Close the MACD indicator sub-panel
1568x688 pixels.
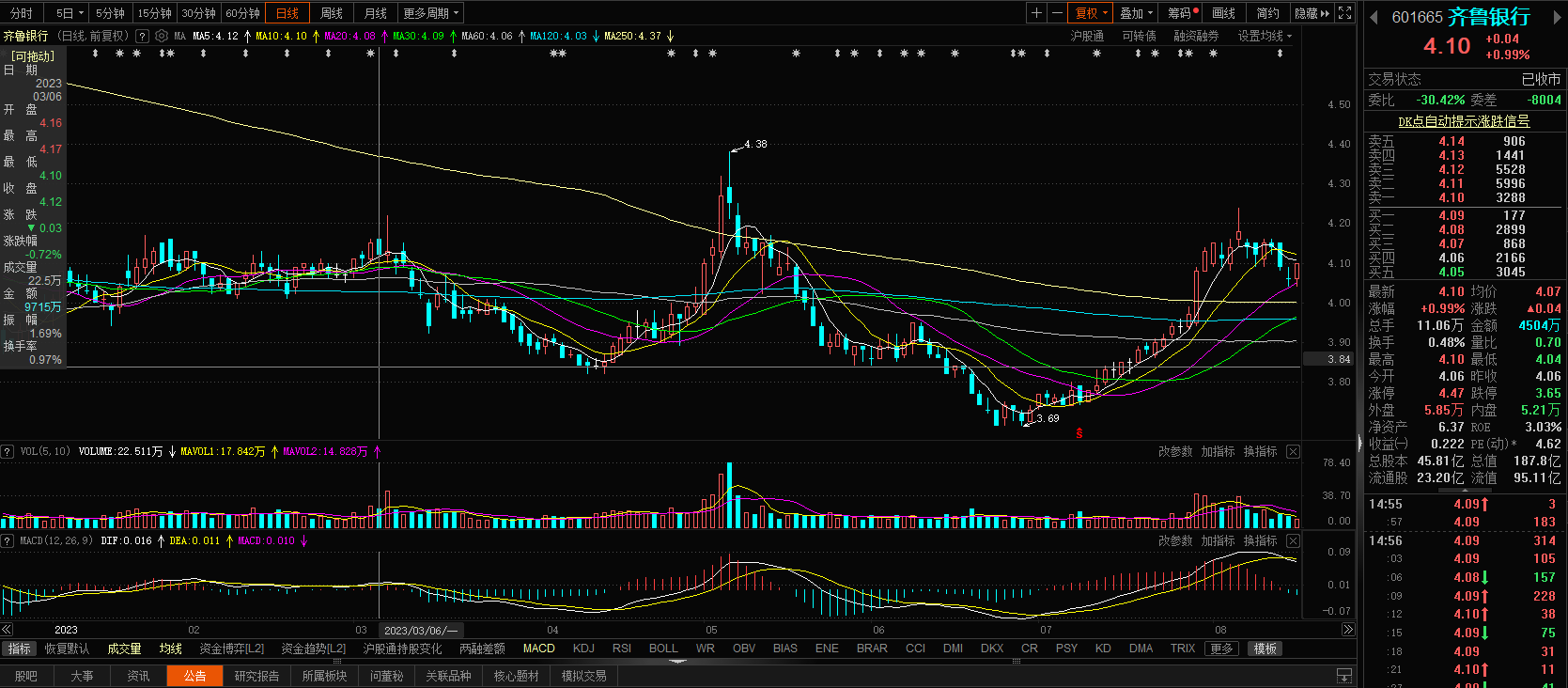click(x=1293, y=540)
